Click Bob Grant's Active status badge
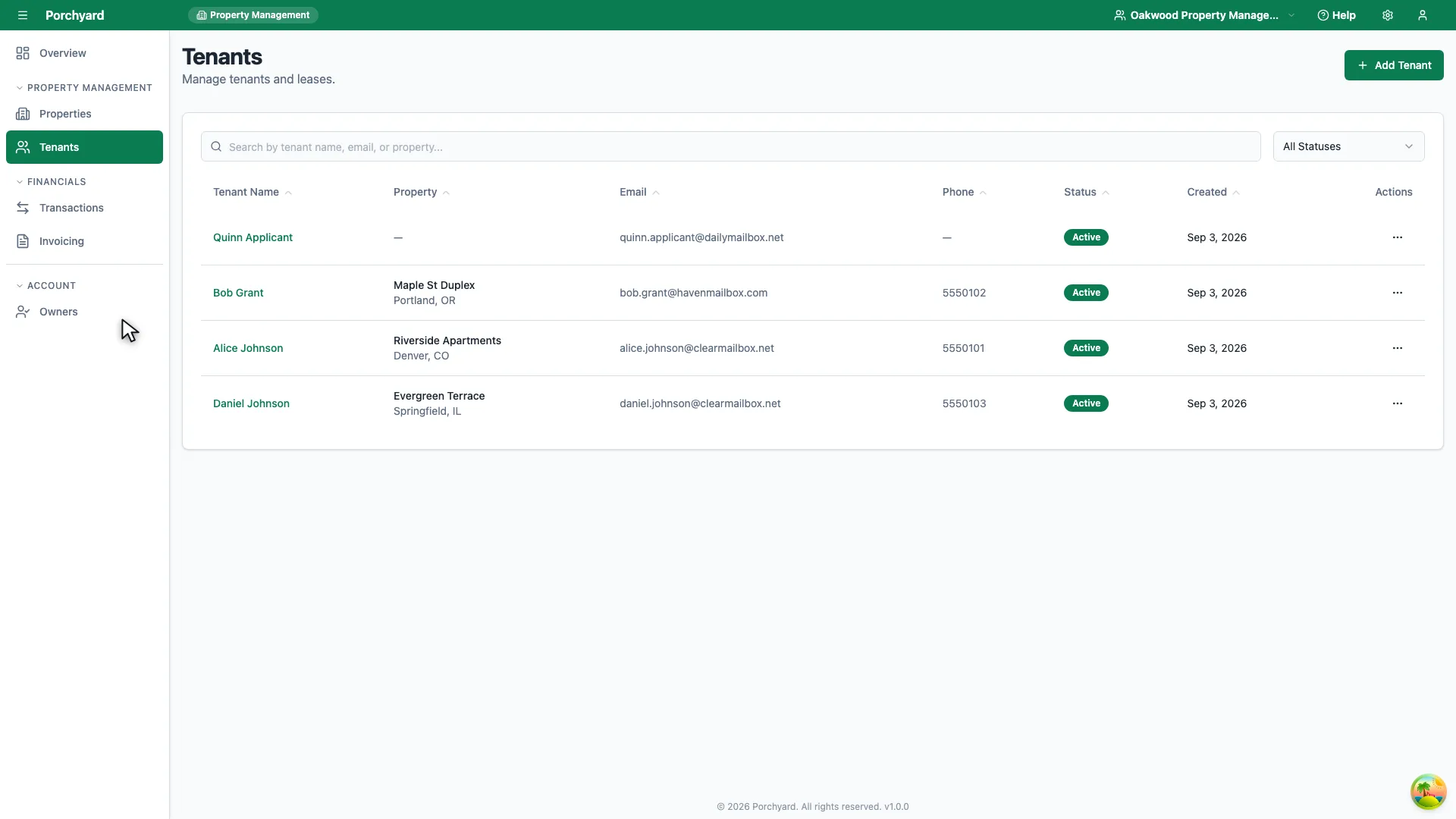 1086,293
